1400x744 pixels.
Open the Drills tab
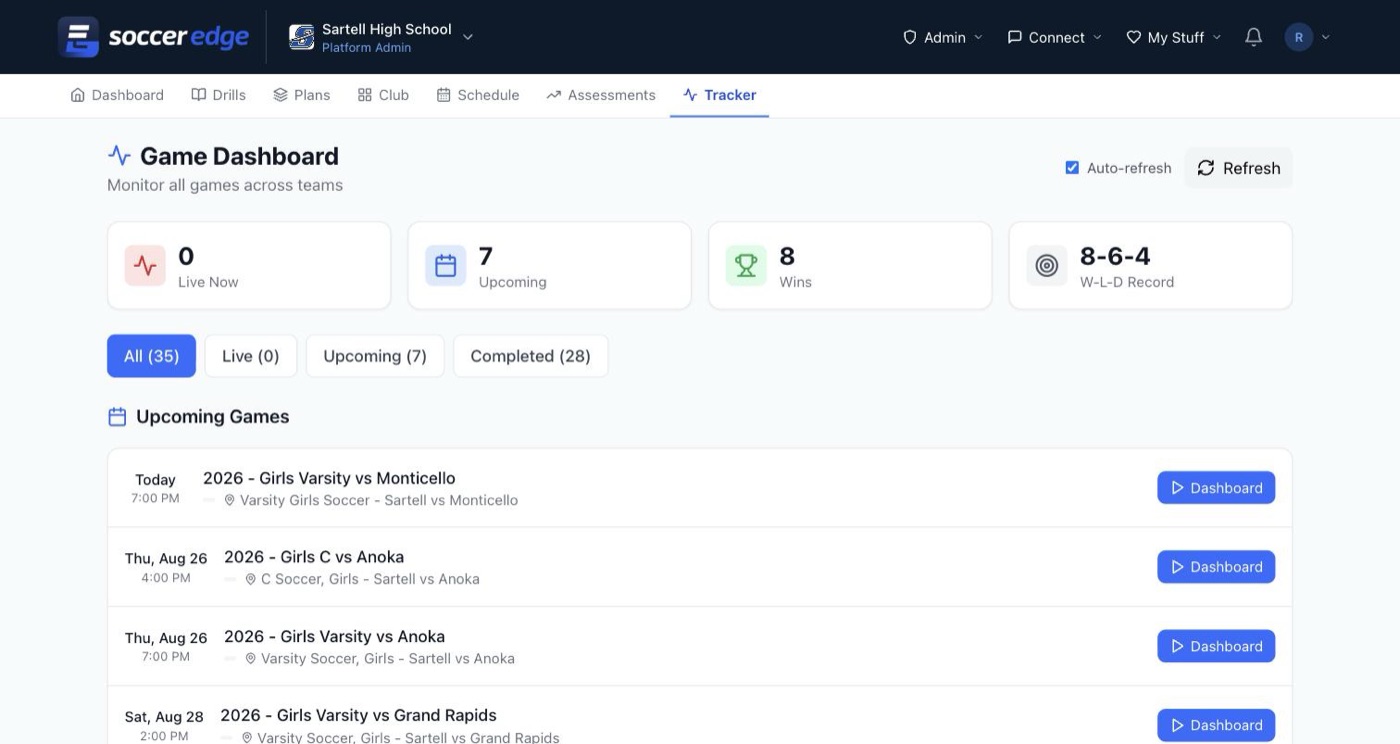click(x=218, y=95)
